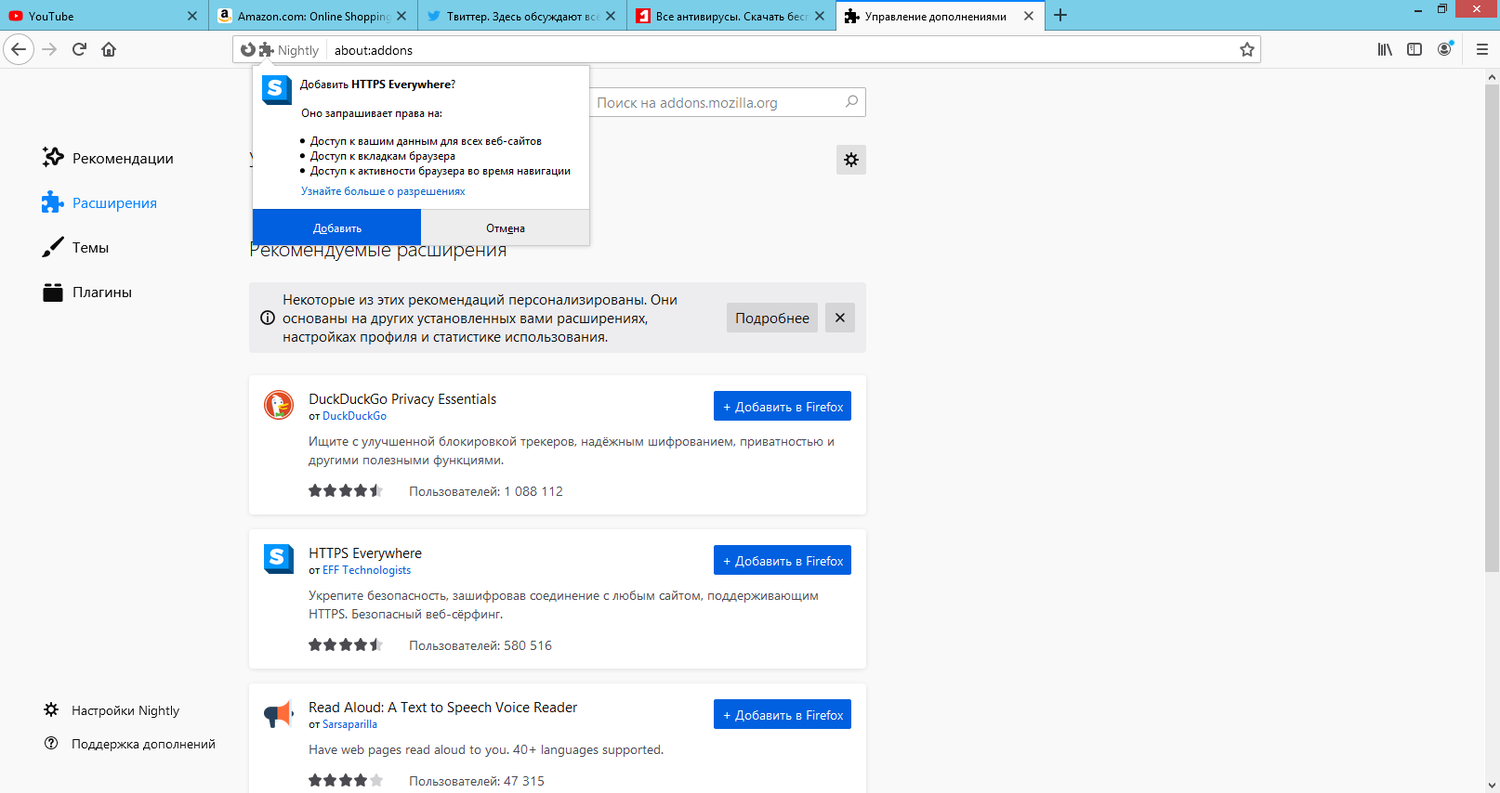Open 'Расширения' in the sidebar
Viewport: 1500px width, 793px height.
click(x=99, y=203)
